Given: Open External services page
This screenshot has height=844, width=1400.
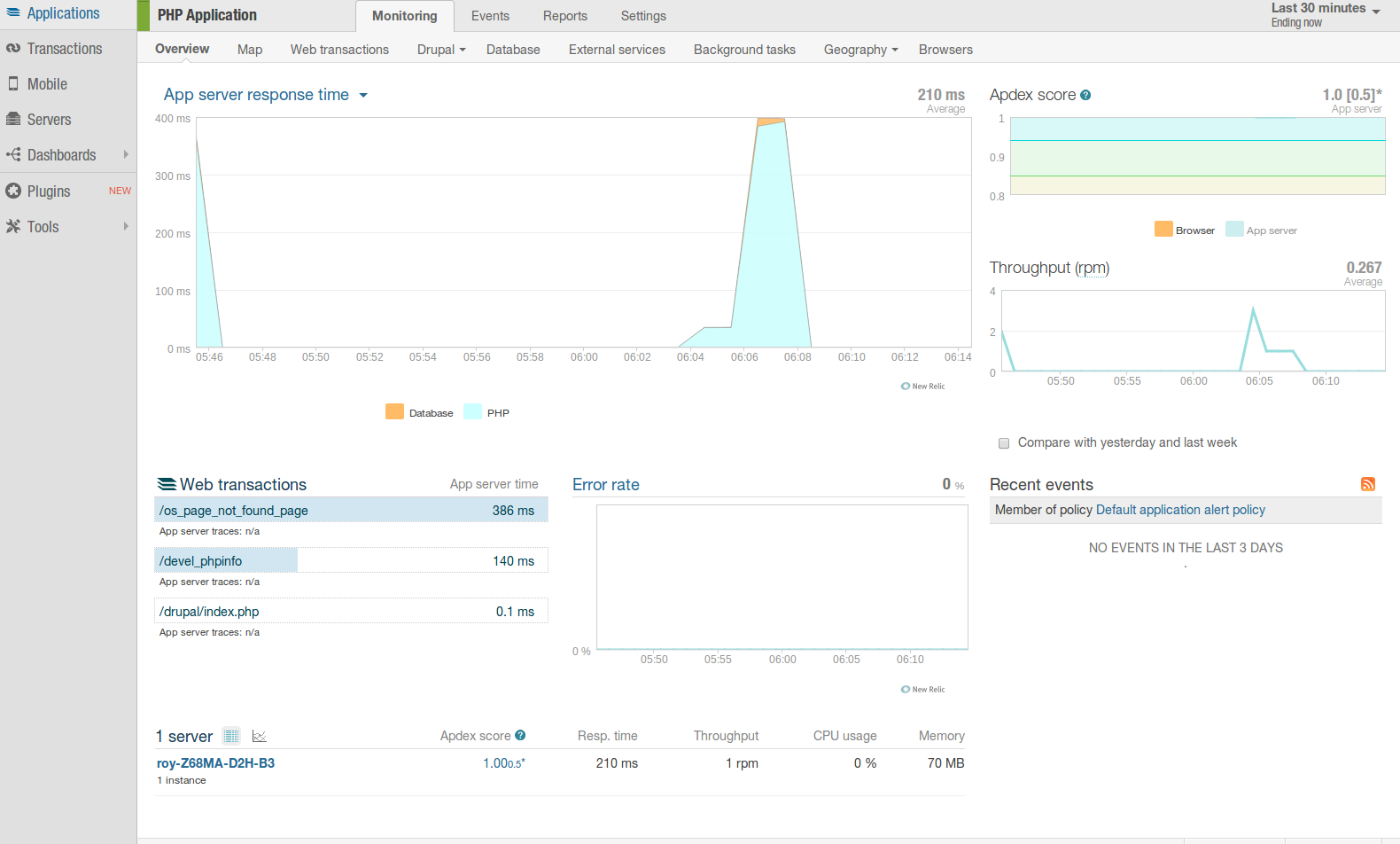Looking at the screenshot, I should click(617, 50).
